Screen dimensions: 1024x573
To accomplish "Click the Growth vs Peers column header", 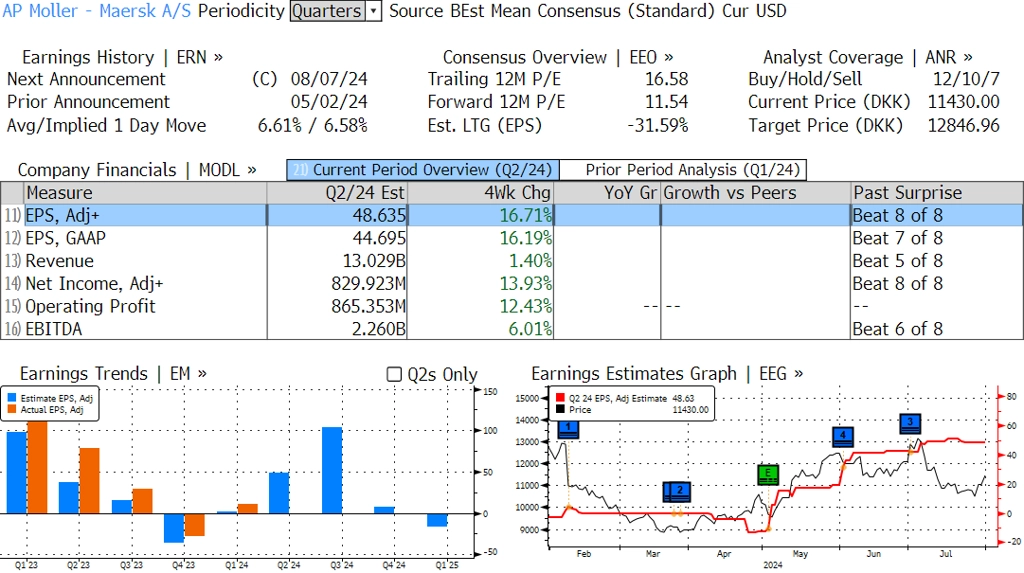I will point(756,193).
